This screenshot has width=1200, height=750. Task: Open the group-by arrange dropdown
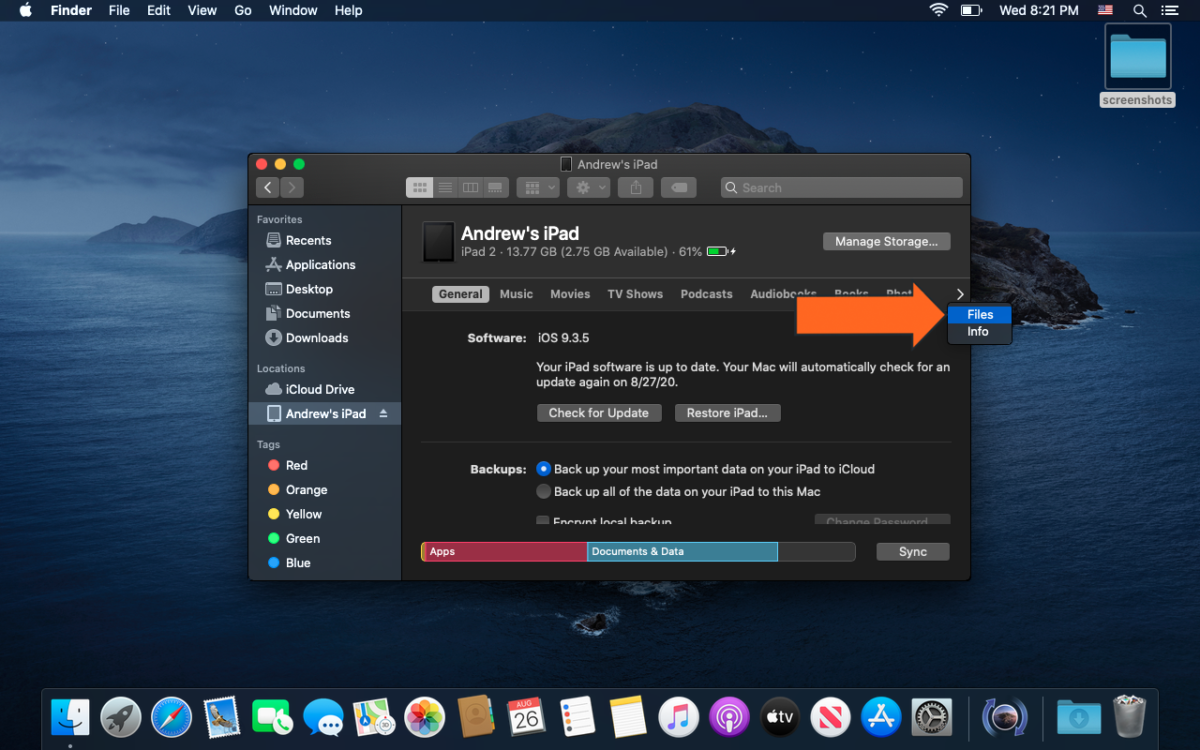[x=538, y=188]
